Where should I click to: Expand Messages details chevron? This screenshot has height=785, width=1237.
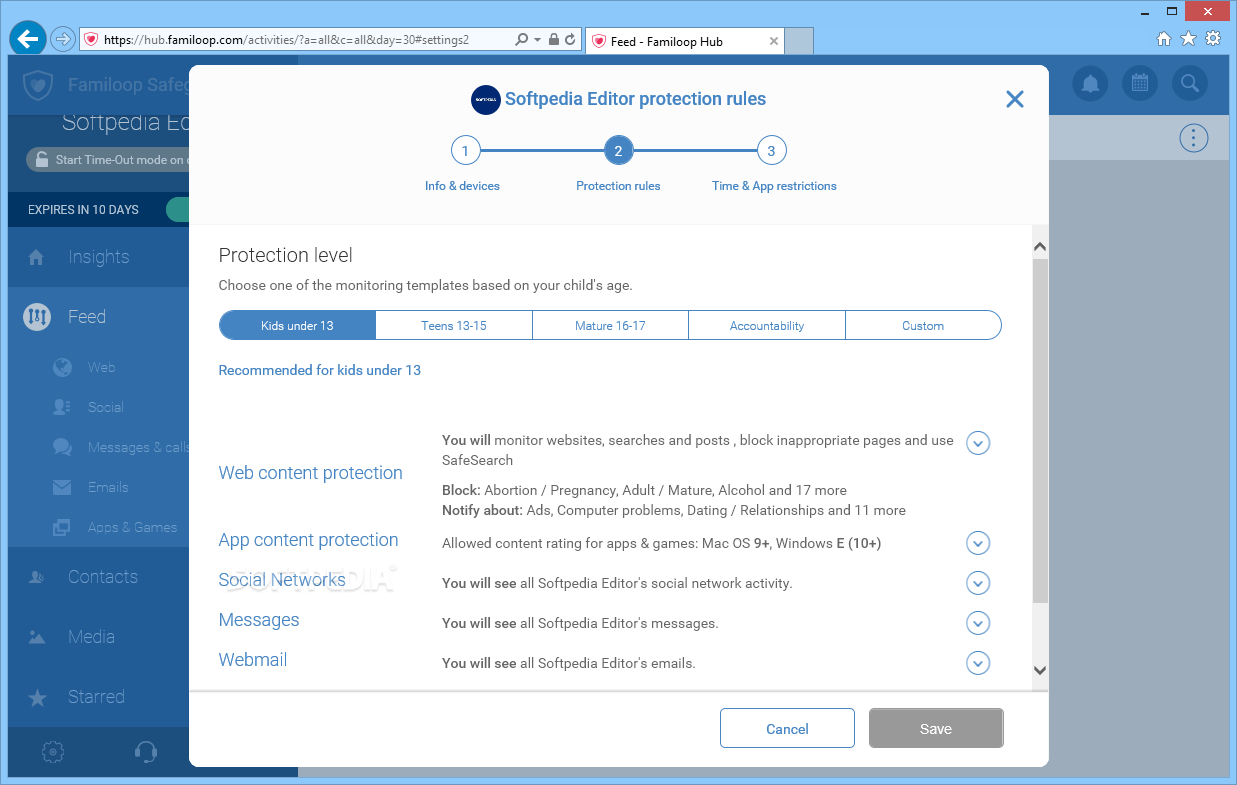click(x=978, y=623)
